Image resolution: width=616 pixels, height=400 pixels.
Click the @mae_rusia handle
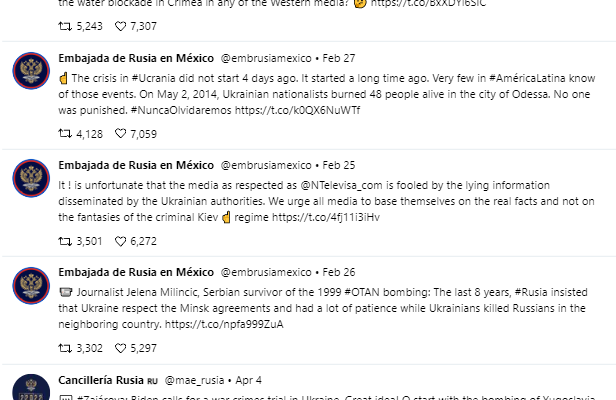[194, 380]
